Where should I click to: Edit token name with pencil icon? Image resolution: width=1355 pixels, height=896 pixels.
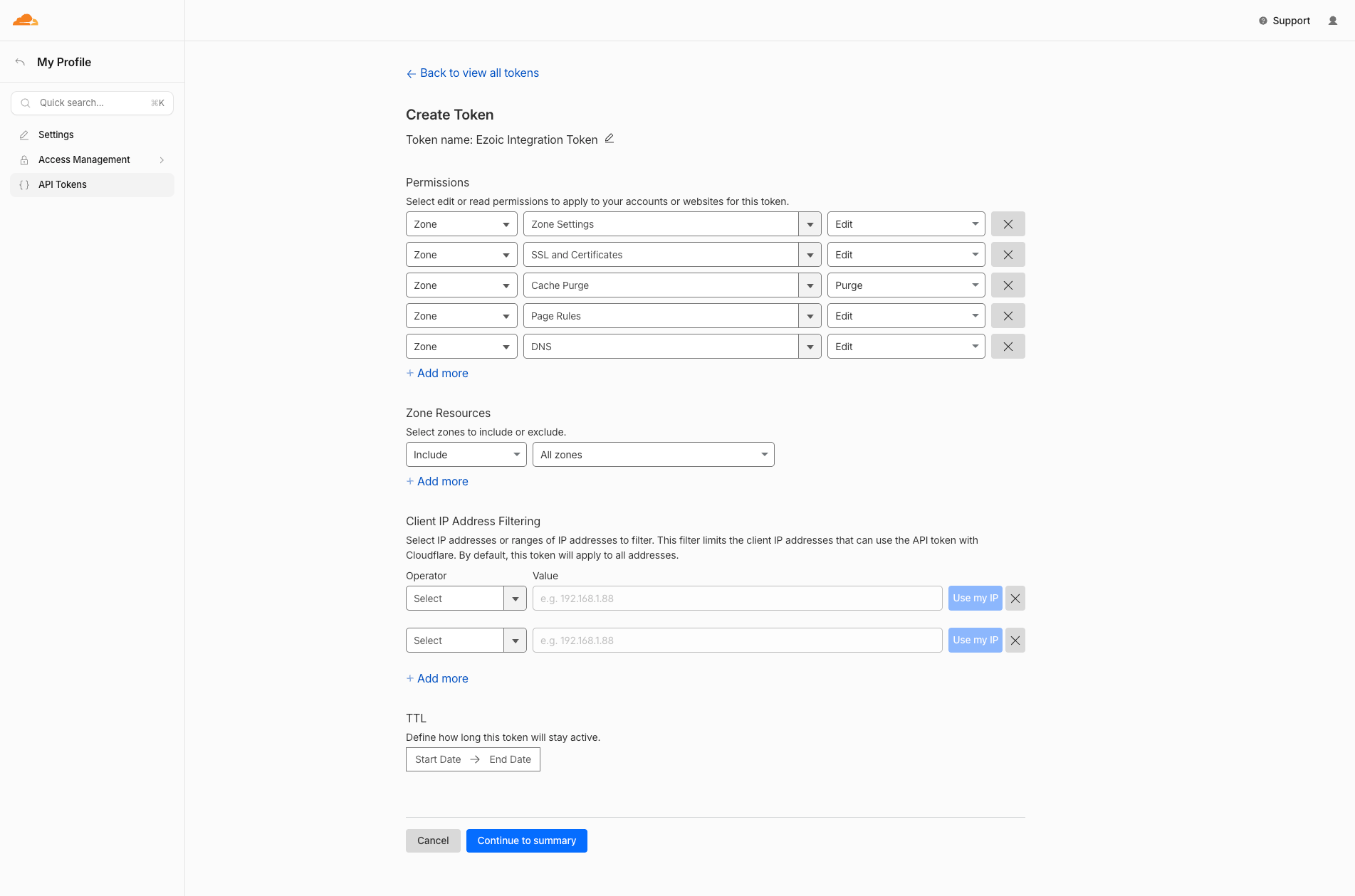pos(610,139)
